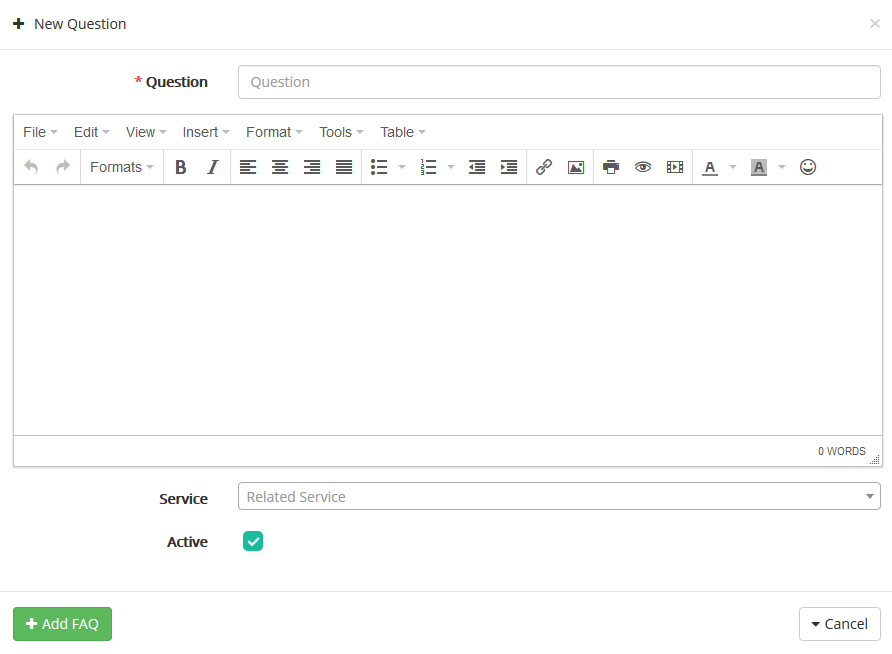
Task: Center align the text
Action: click(280, 167)
